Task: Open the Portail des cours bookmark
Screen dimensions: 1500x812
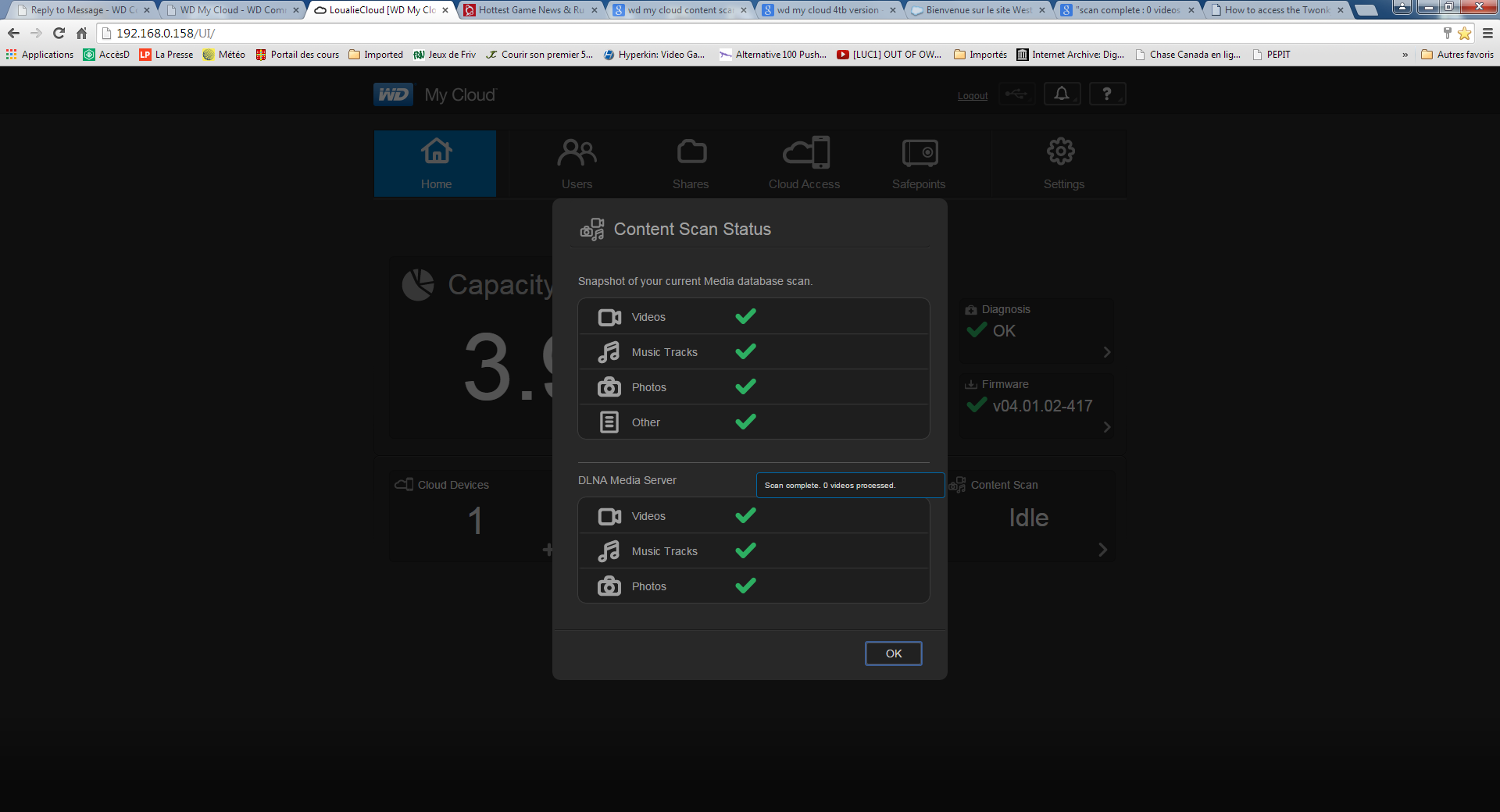Action: click(x=298, y=55)
